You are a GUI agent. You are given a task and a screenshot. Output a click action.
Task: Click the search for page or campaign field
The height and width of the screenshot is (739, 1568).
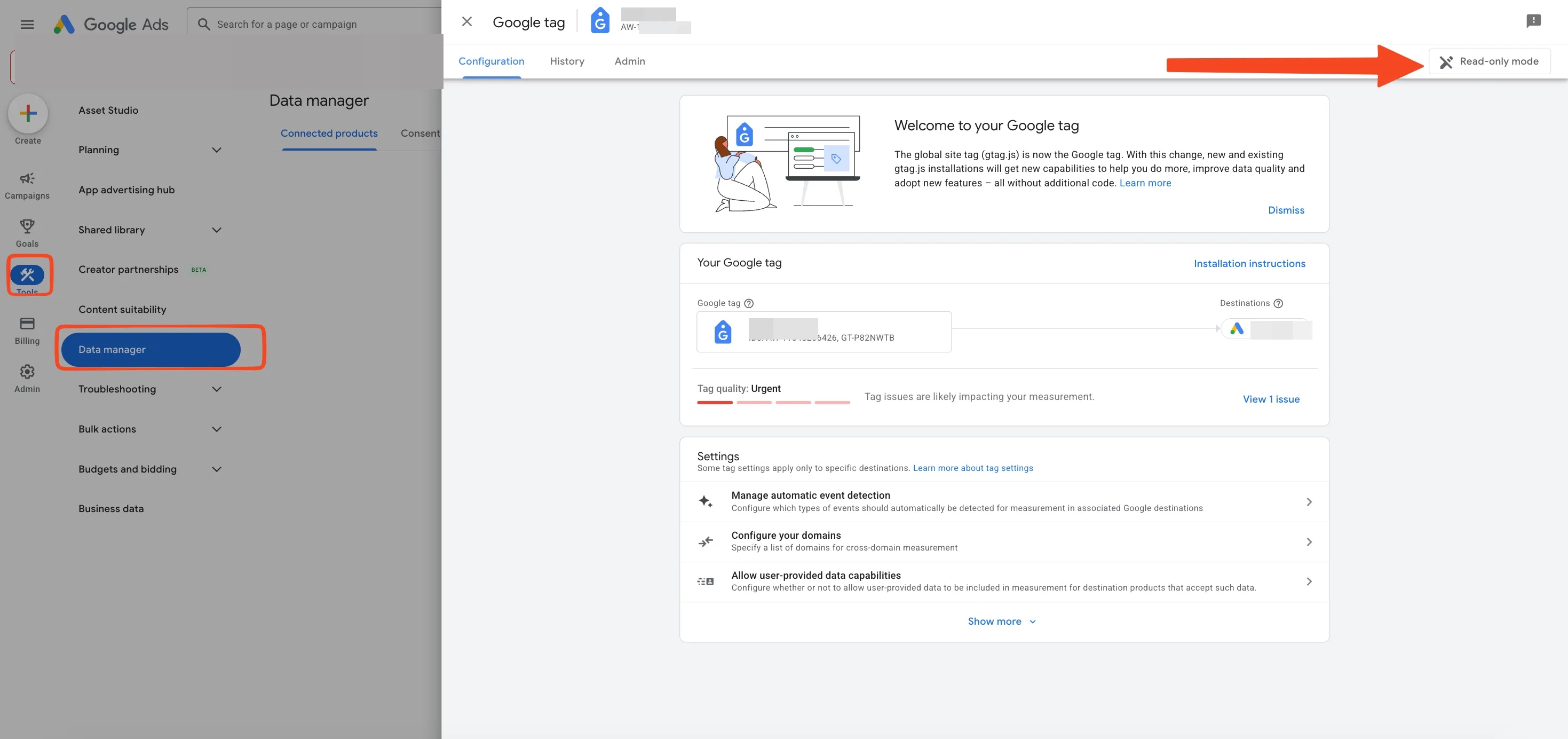315,25
